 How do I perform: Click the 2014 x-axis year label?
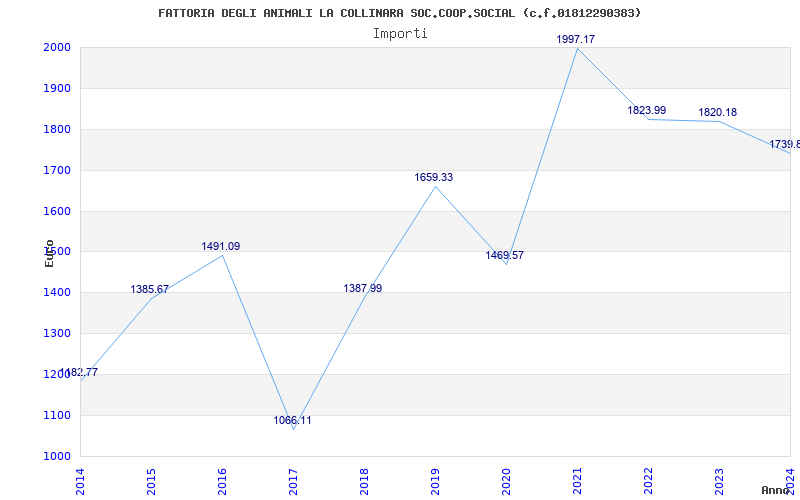(80, 481)
